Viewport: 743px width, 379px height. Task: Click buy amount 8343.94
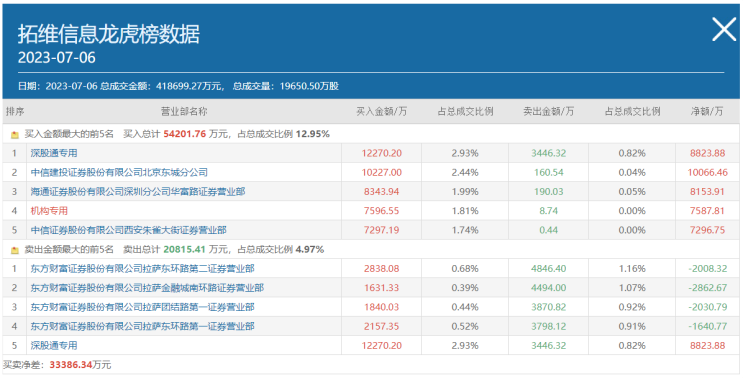click(x=381, y=192)
